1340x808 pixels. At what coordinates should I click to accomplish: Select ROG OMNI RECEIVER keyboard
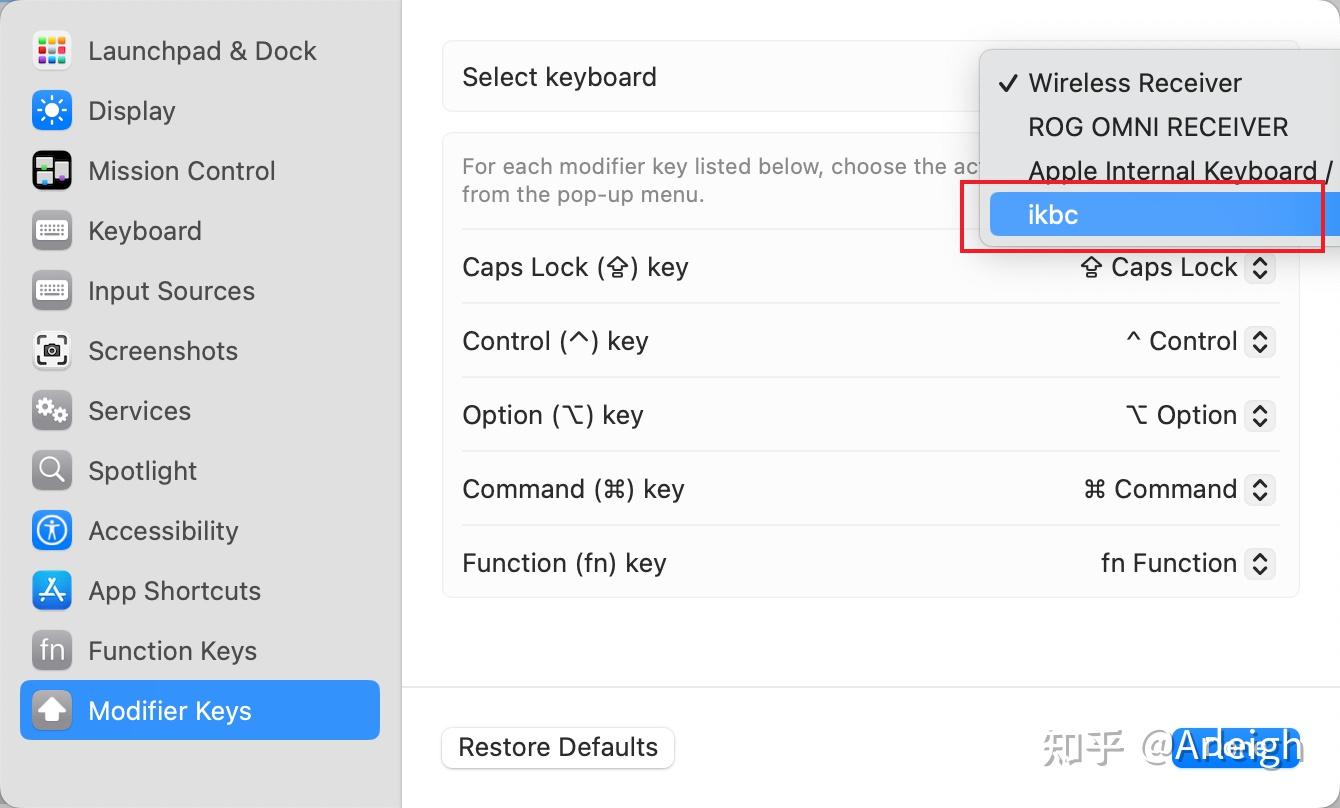pyautogui.click(x=1158, y=128)
